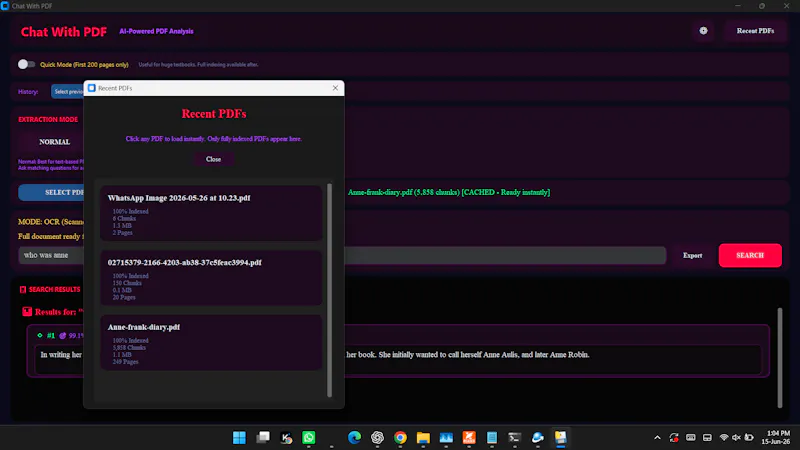Screen dimensions: 800x450
Task: Open ChatGPT from the taskbar
Action: (x=377, y=437)
